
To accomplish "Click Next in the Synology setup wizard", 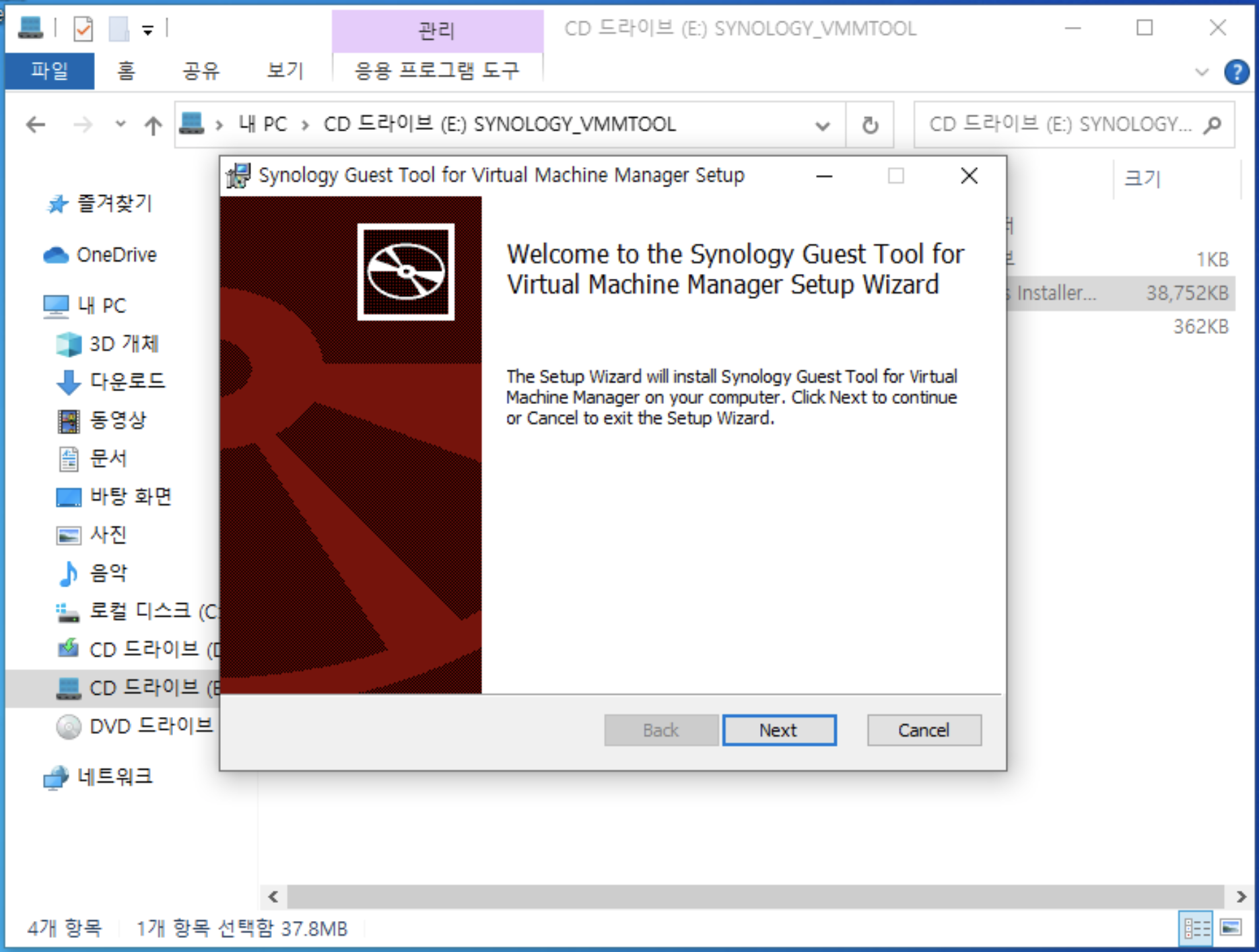I will [x=779, y=730].
